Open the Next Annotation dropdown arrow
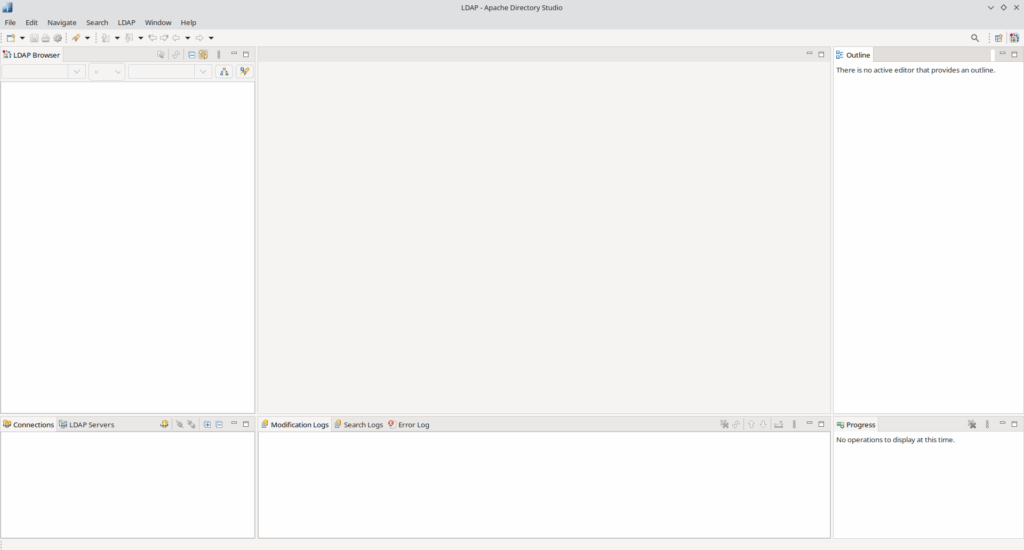This screenshot has width=1024, height=550. click(x=118, y=38)
